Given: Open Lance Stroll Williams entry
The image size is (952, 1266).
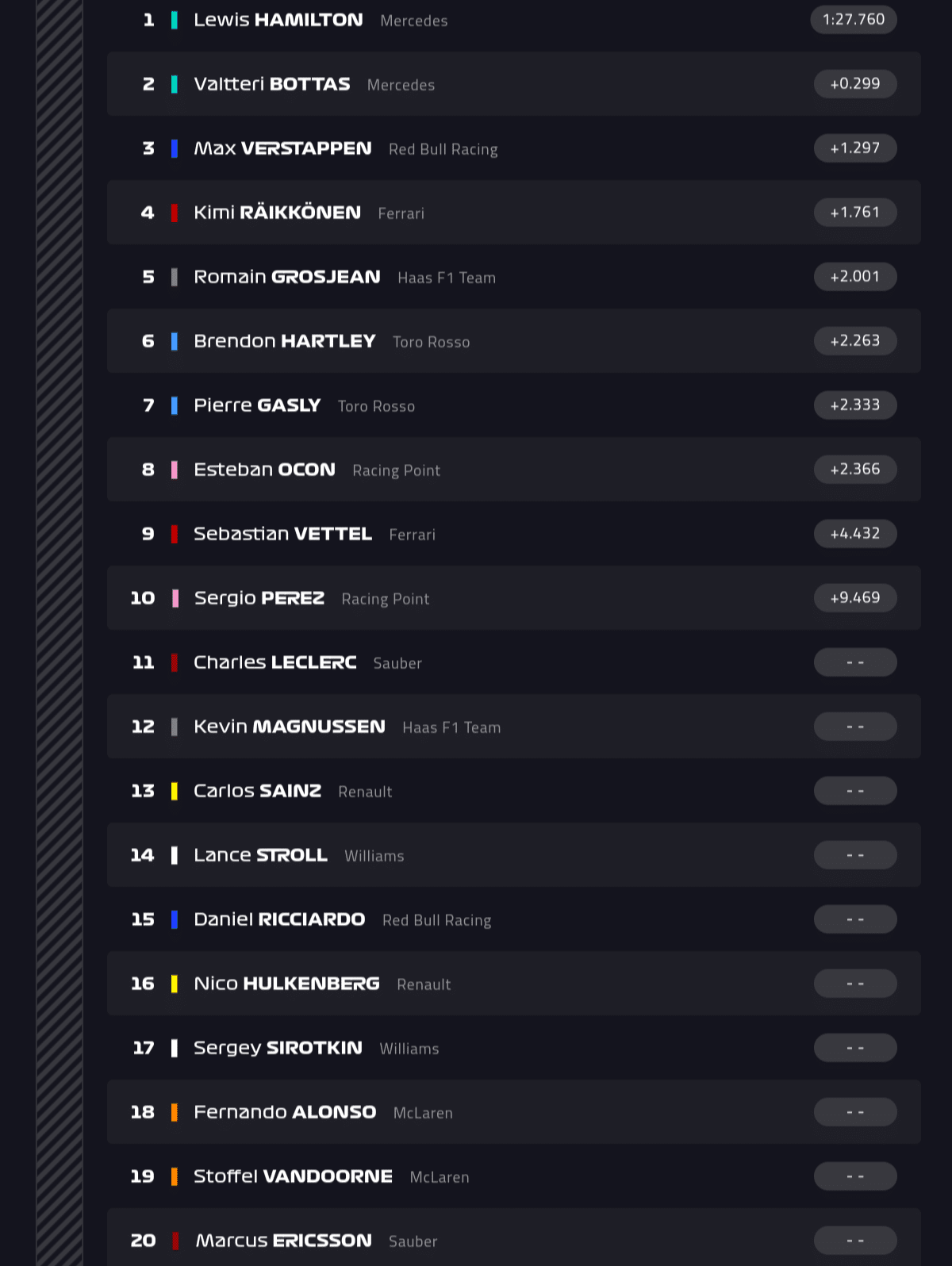Looking at the screenshot, I should pyautogui.click(x=514, y=855).
